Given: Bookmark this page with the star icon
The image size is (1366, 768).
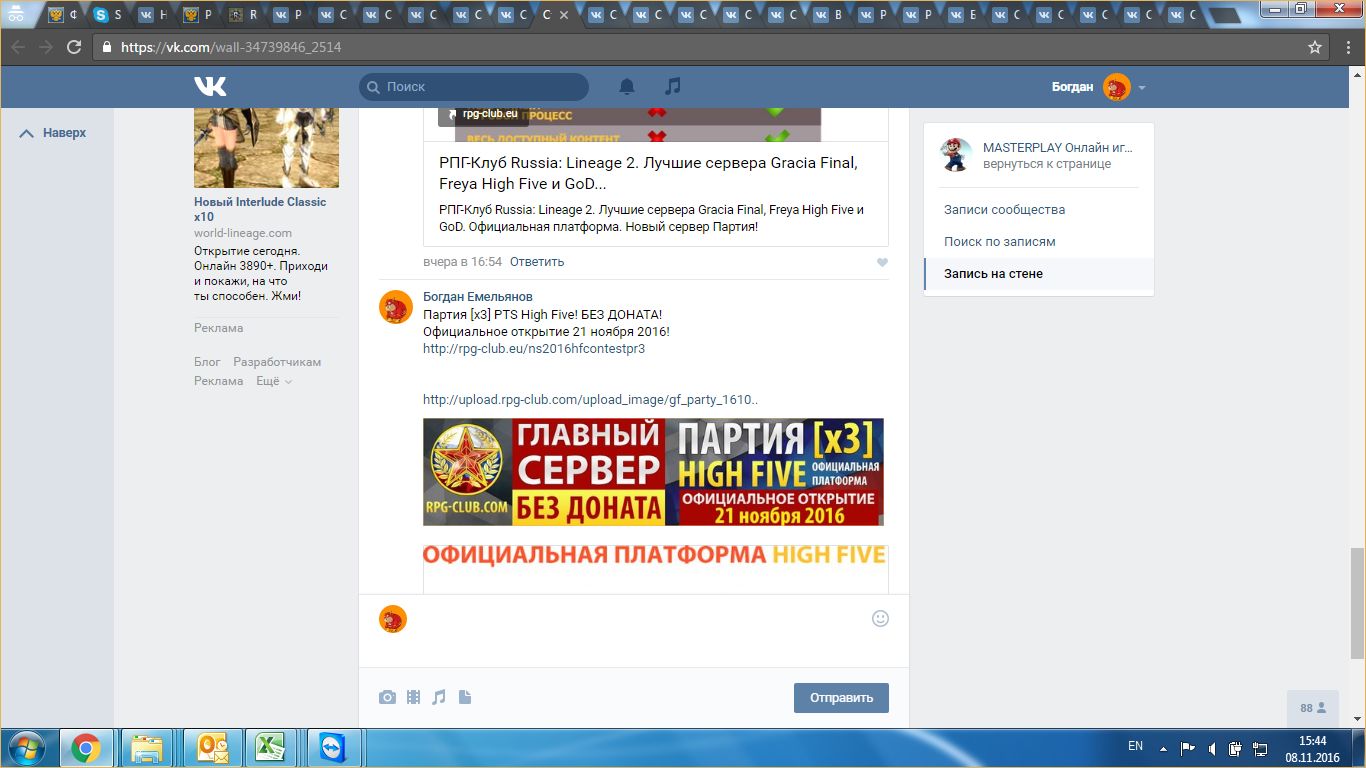Looking at the screenshot, I should pos(1315,47).
